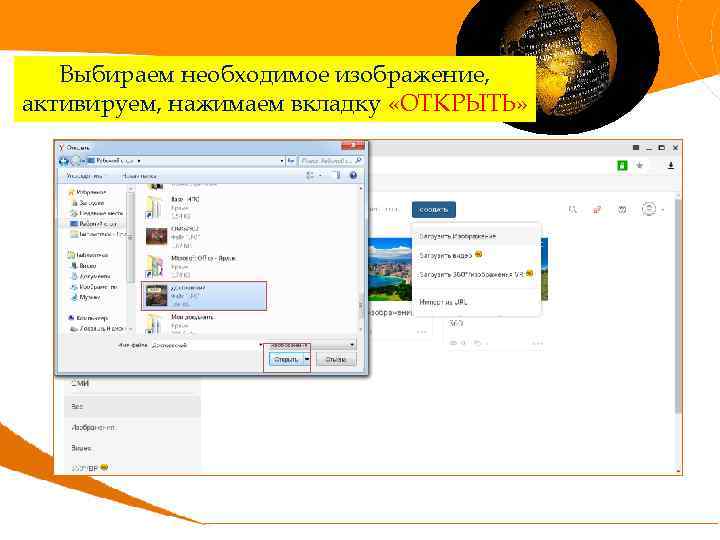Click the profile avatar on the website header
Image resolution: width=720 pixels, height=540 pixels.
[648, 209]
